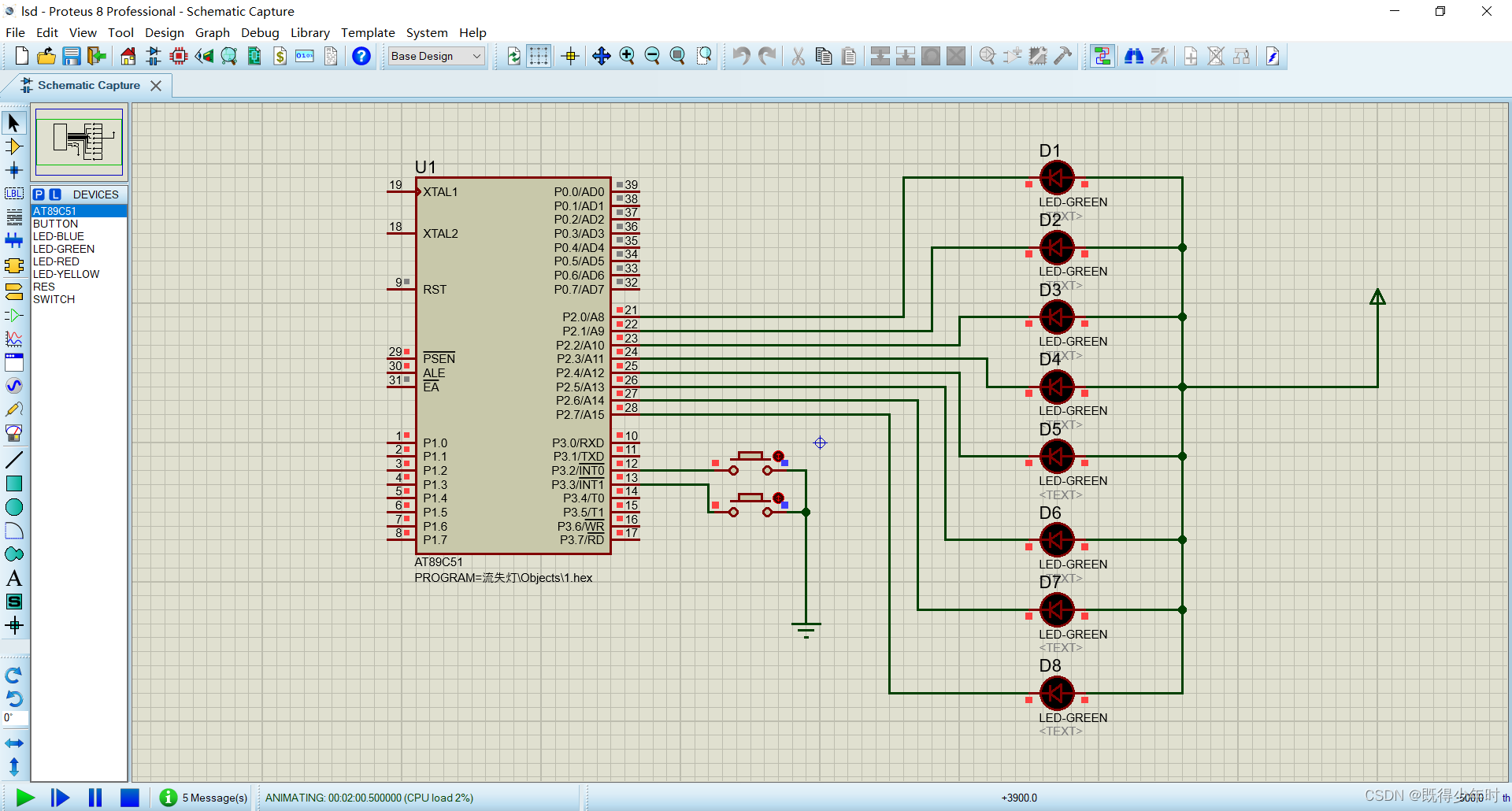The height and width of the screenshot is (811, 1512).
Task: Select RES in the devices list
Action: coord(79,287)
